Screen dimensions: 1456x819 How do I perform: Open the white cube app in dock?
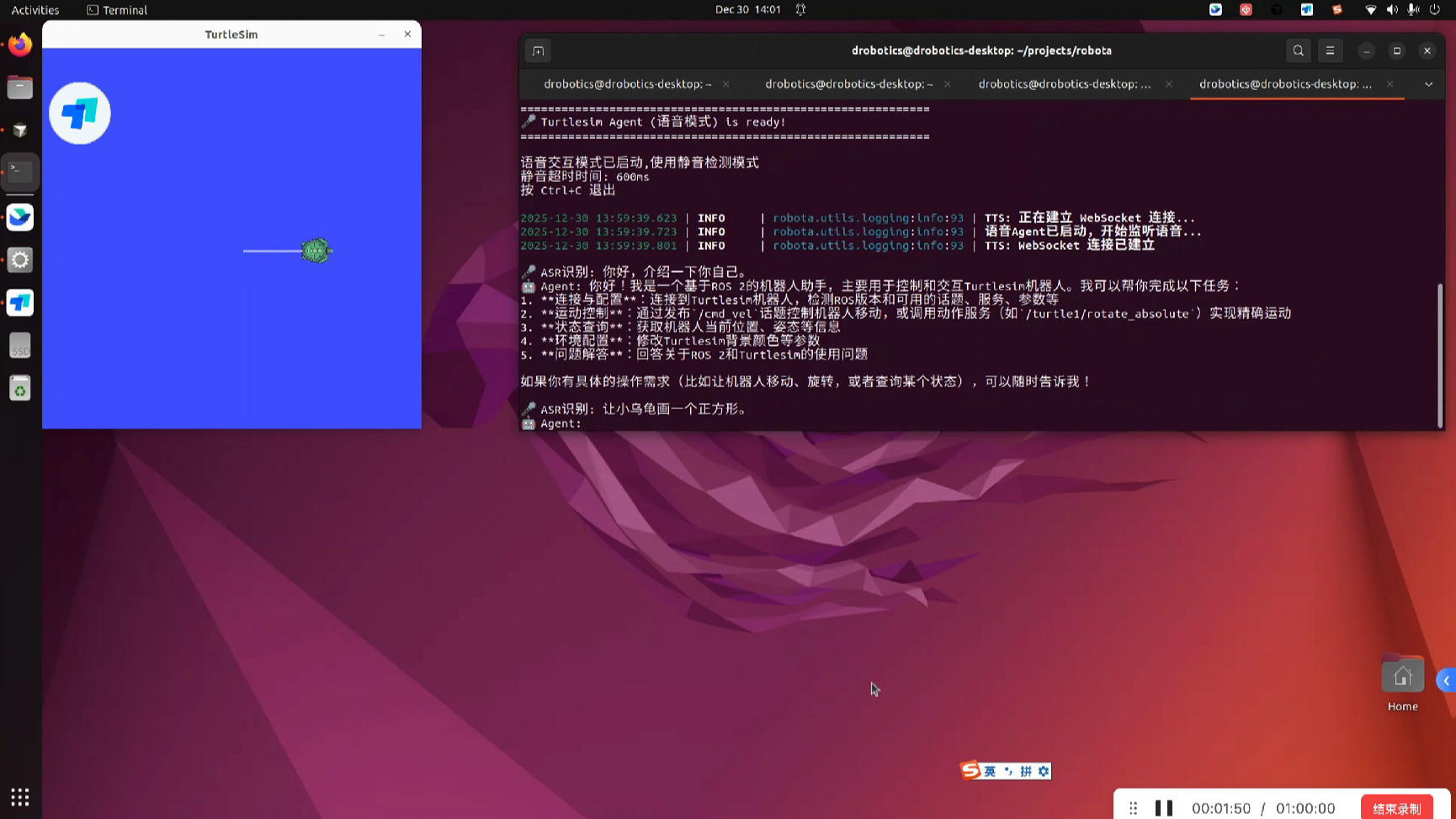click(20, 130)
